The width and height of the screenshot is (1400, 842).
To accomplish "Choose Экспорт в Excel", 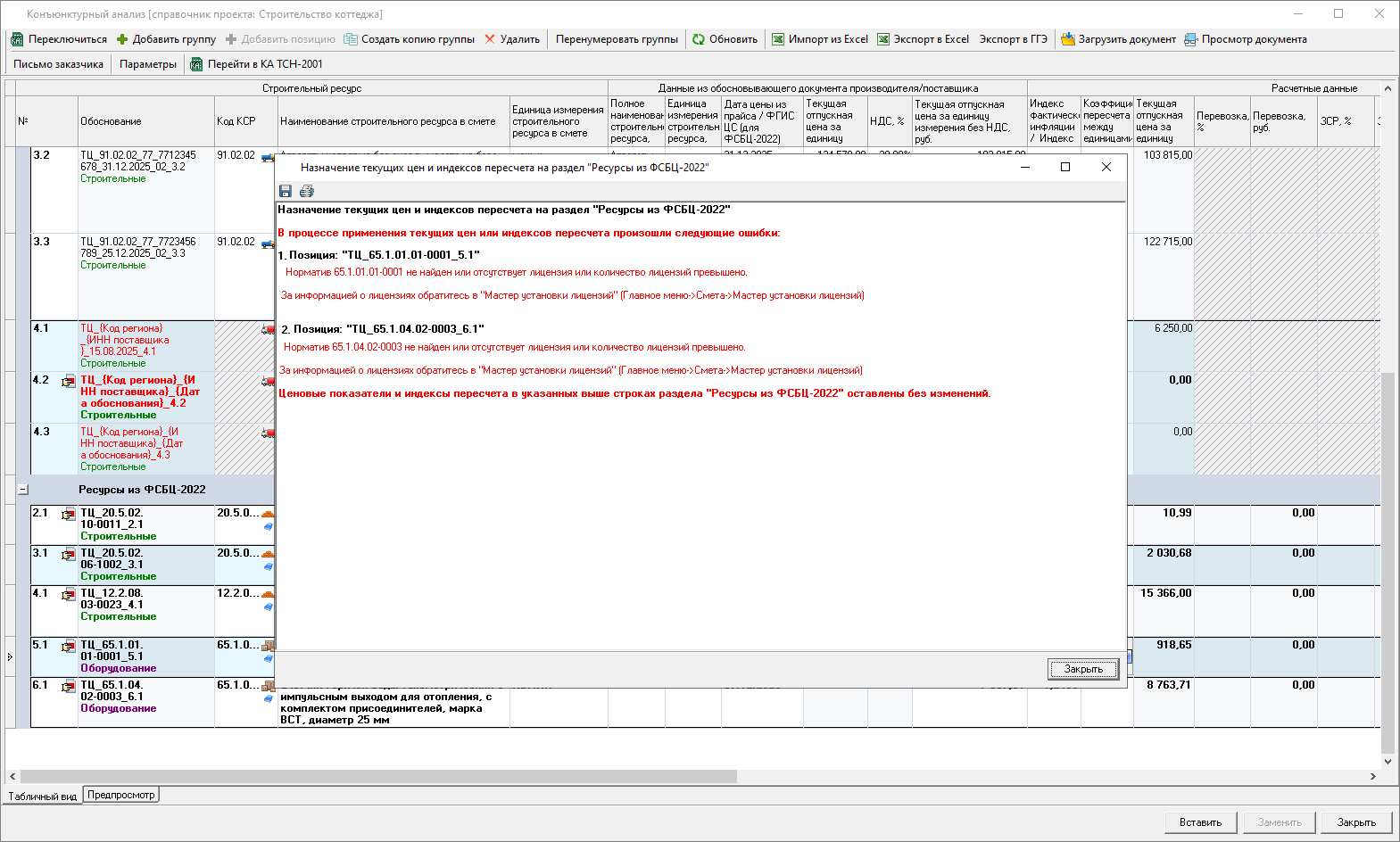I will point(924,39).
